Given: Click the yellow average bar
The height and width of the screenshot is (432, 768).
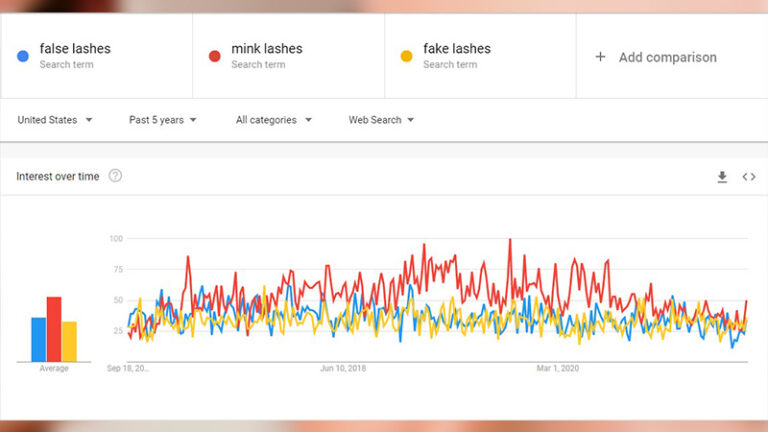Looking at the screenshot, I should [69, 341].
